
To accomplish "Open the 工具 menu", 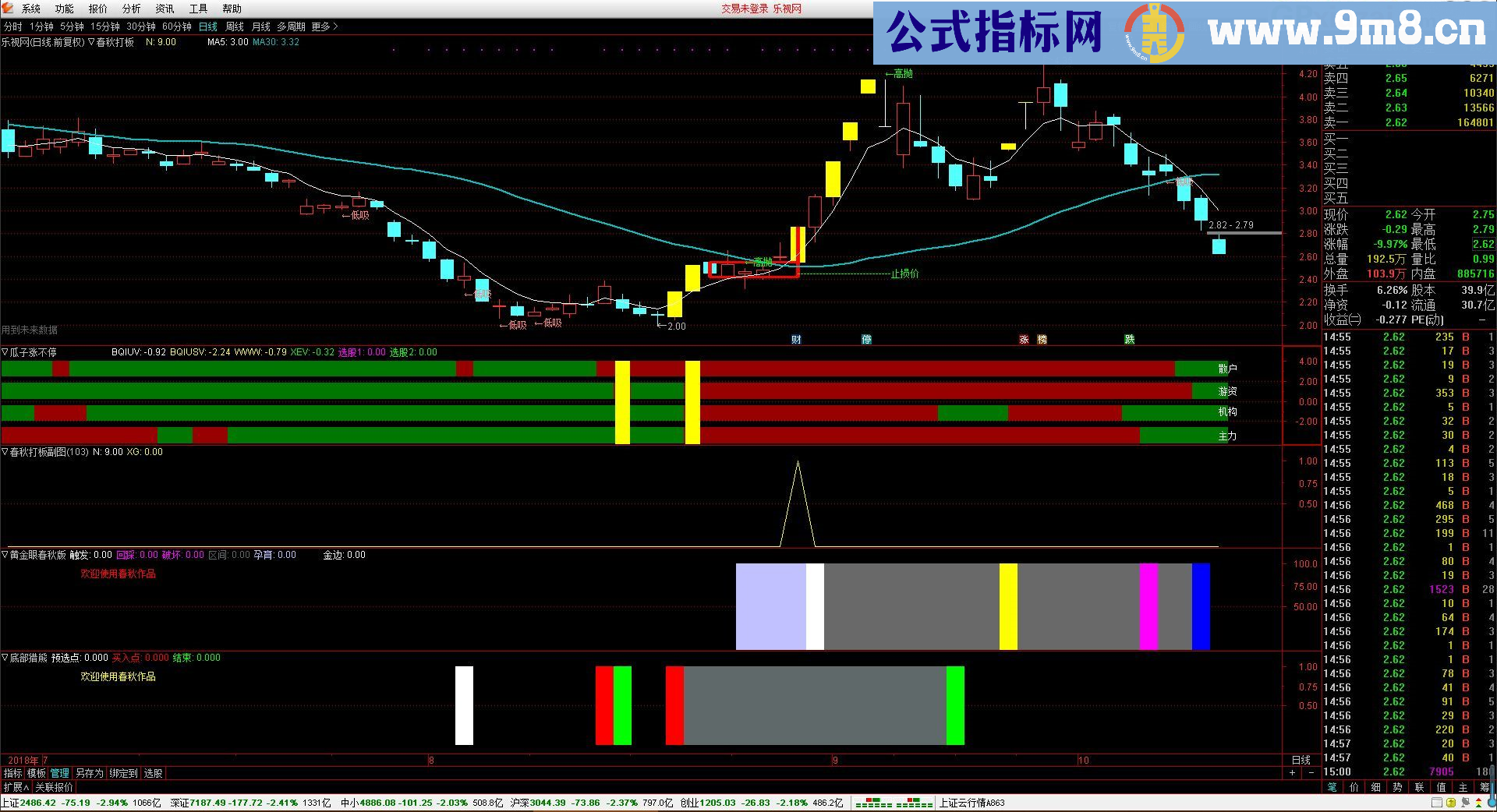I will click(199, 9).
